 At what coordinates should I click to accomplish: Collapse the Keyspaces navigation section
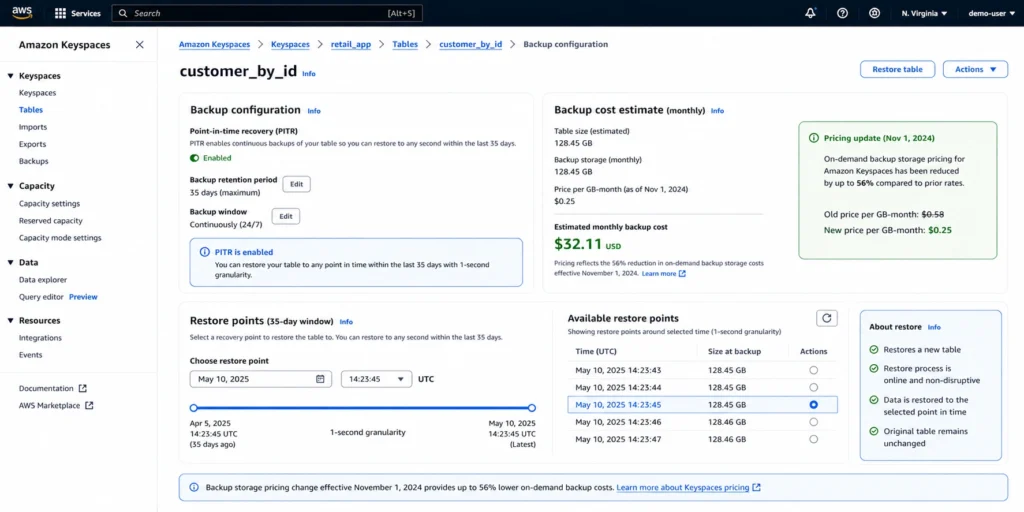click(x=11, y=76)
